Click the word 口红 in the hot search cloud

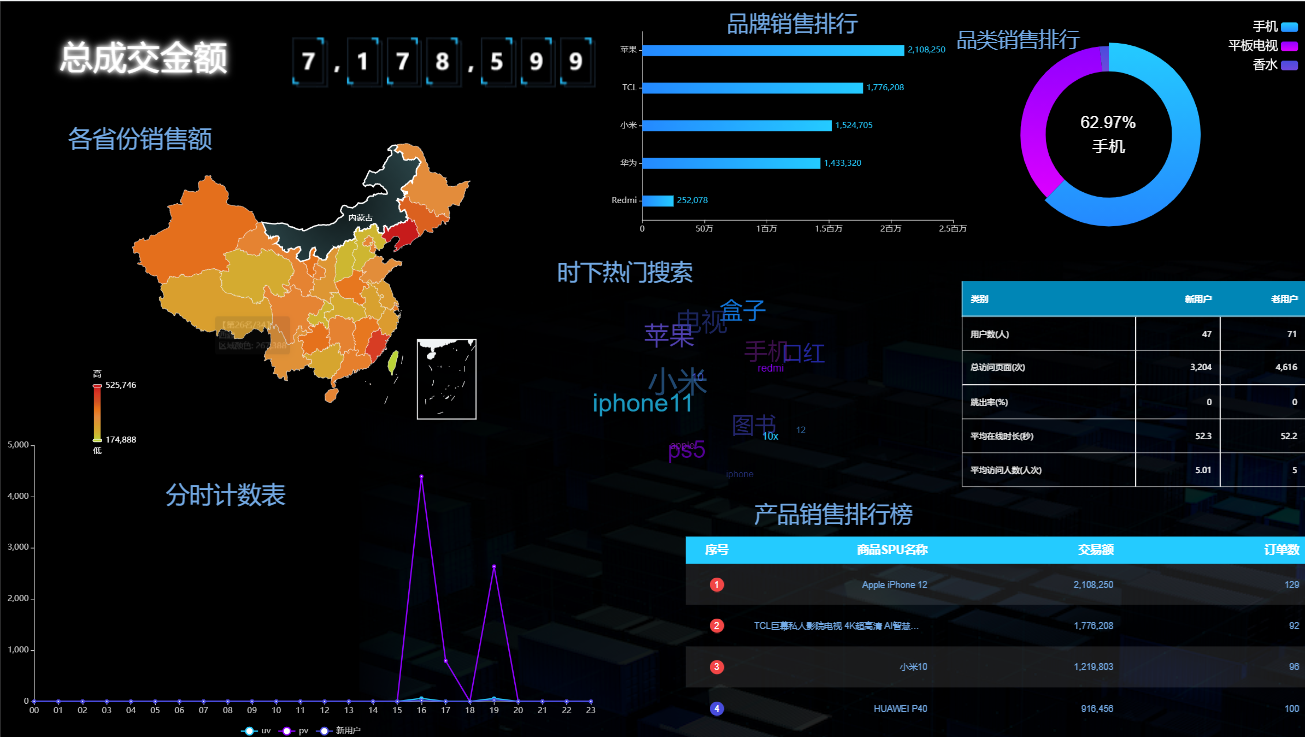pos(804,353)
